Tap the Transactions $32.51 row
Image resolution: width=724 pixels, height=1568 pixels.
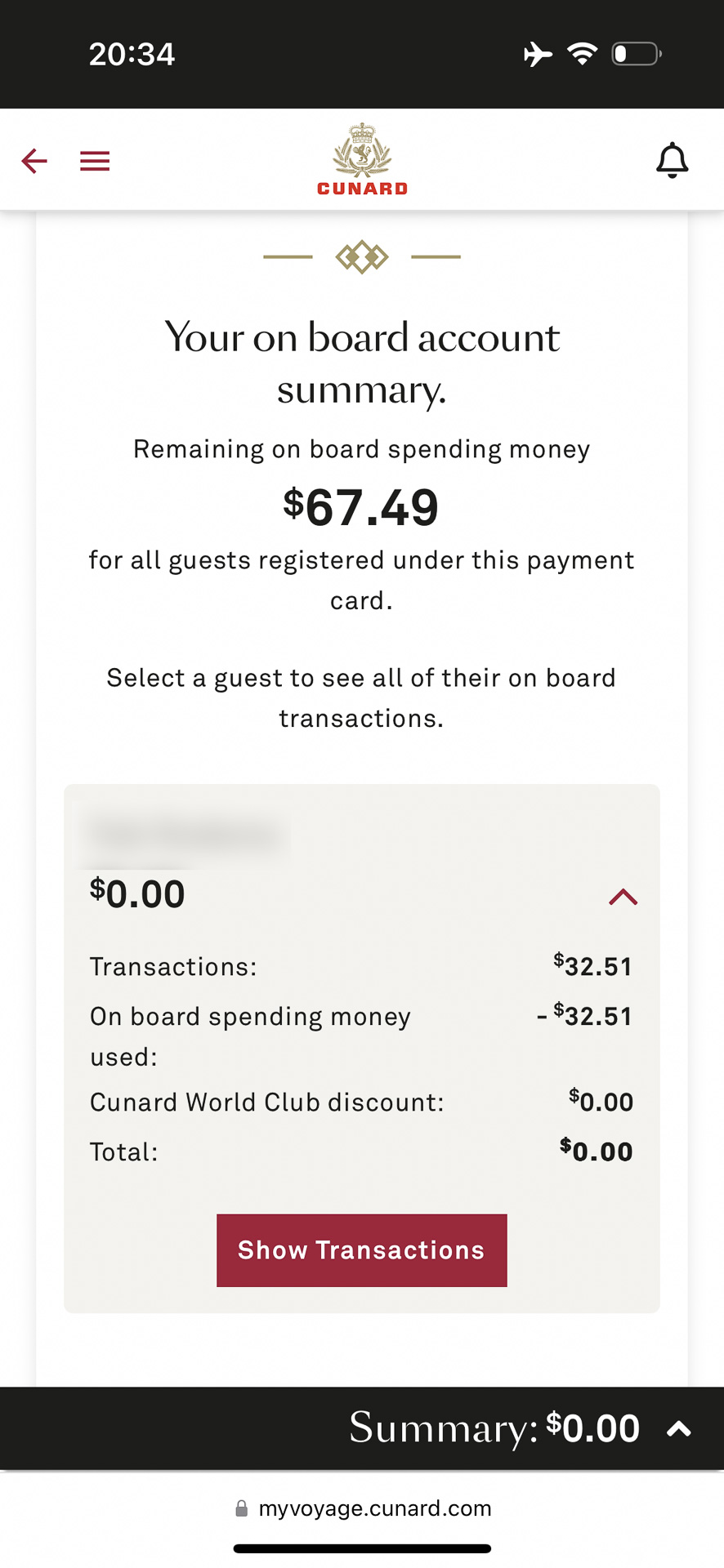tap(361, 967)
